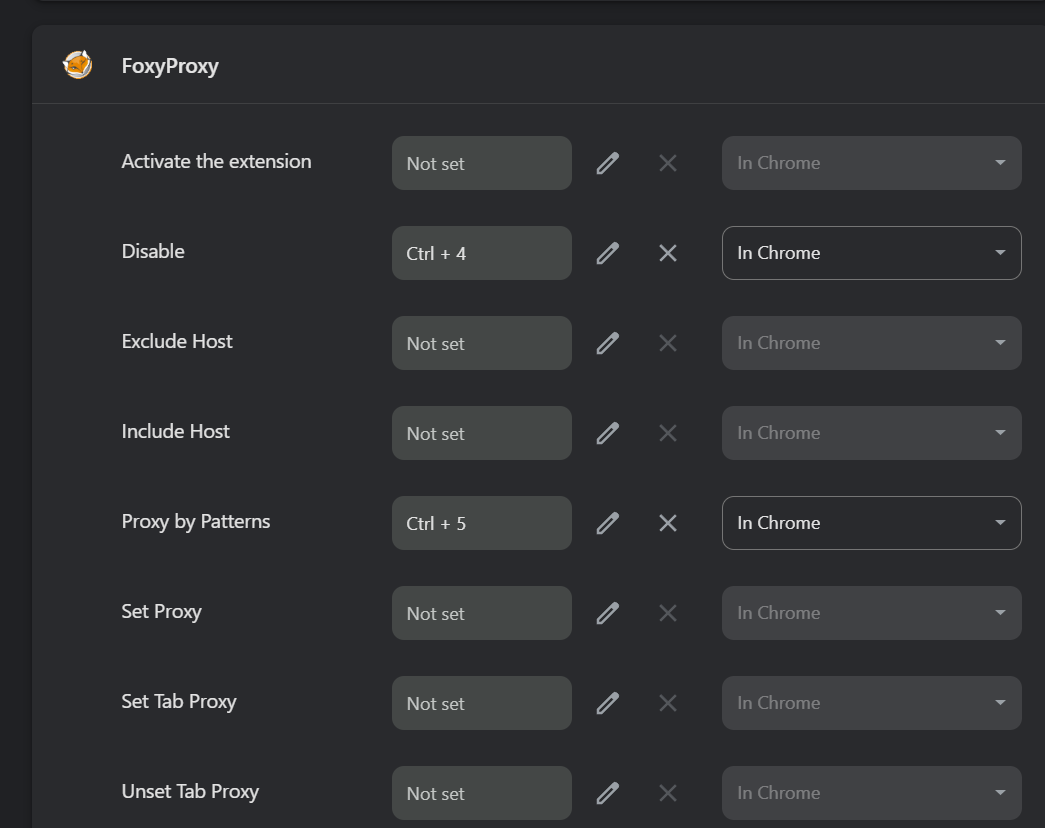Open the Unset Tab Proxy scope dropdown
Viewport: 1045px width, 828px height.
click(x=871, y=793)
